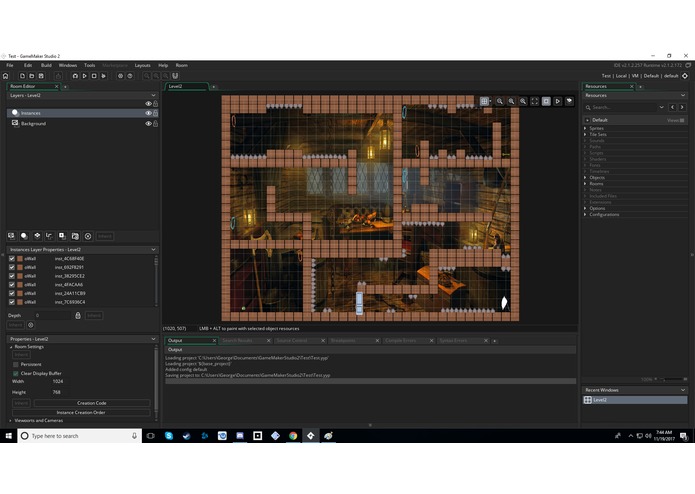Start the debugger with bug icon

[75, 76]
